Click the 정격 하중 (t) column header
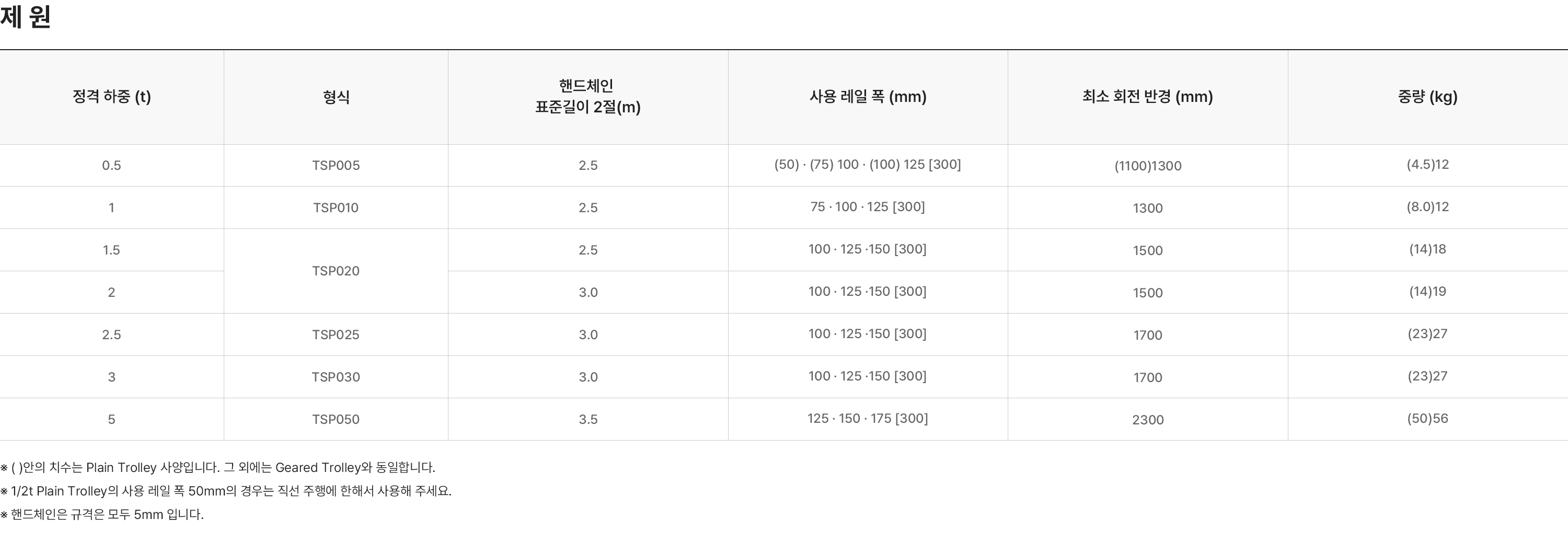 [111, 97]
